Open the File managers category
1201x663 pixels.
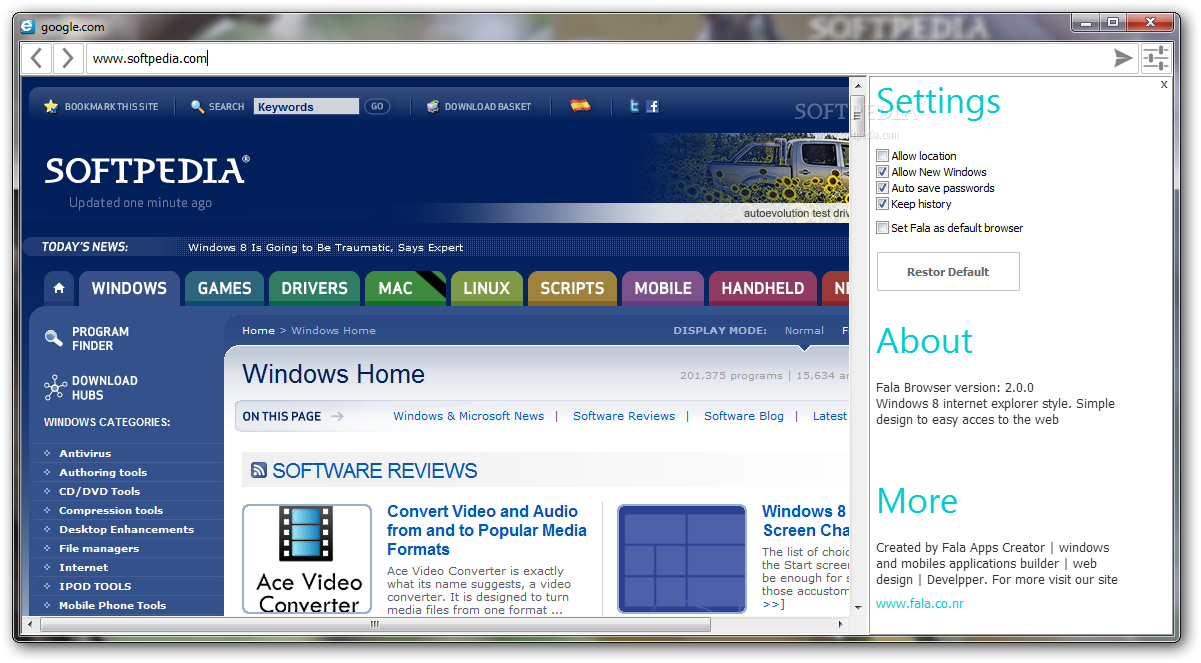[99, 548]
